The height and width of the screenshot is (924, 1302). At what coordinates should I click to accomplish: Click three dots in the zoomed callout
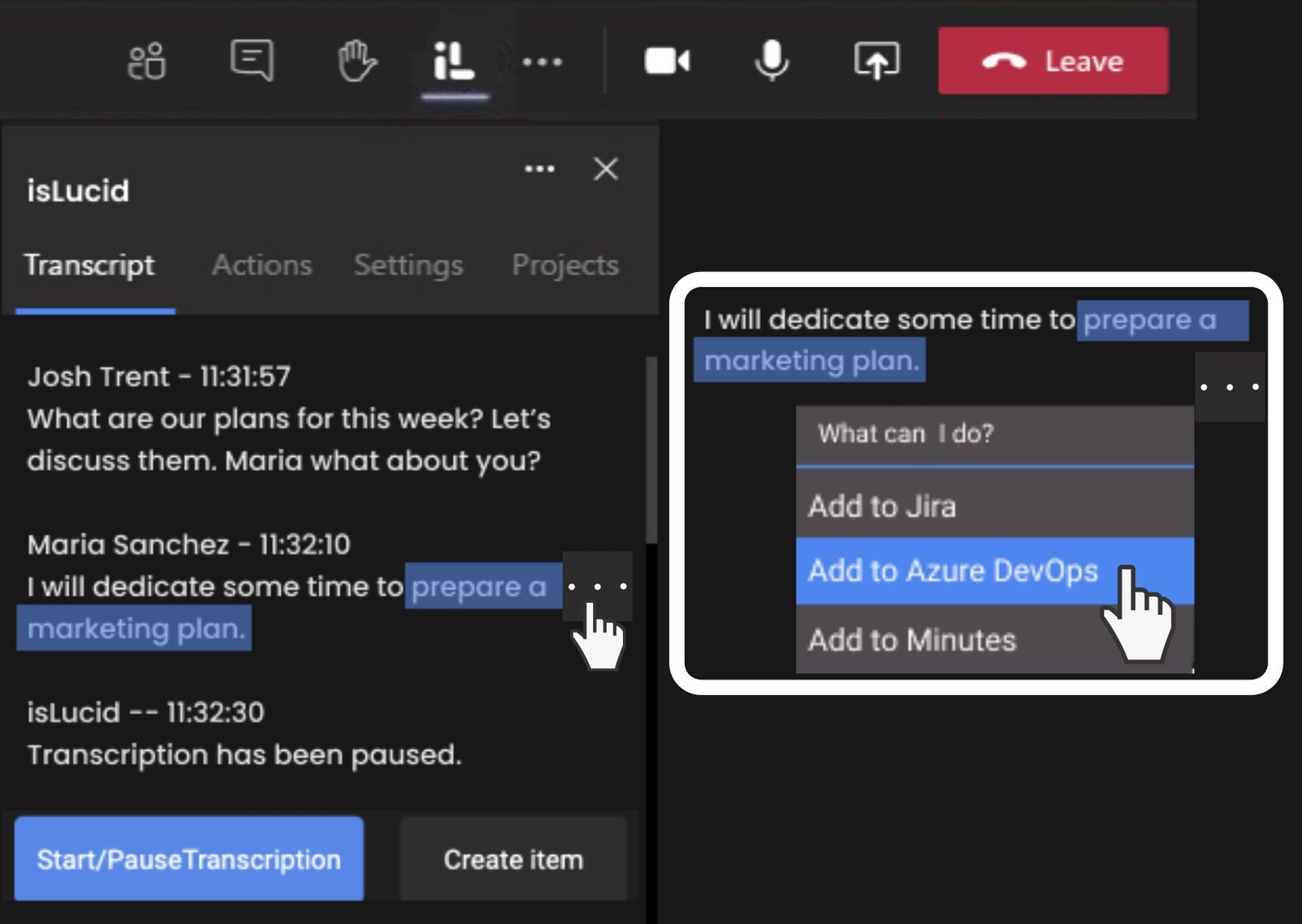[x=1230, y=387]
